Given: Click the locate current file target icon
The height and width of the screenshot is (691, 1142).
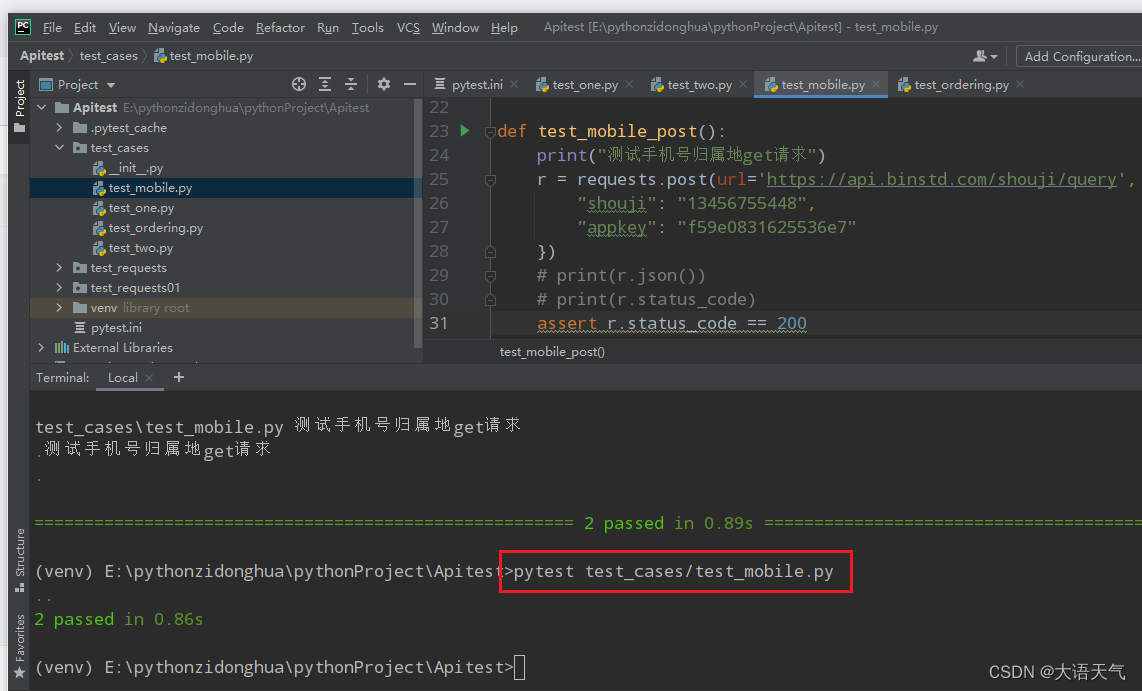Looking at the screenshot, I should pyautogui.click(x=299, y=84).
